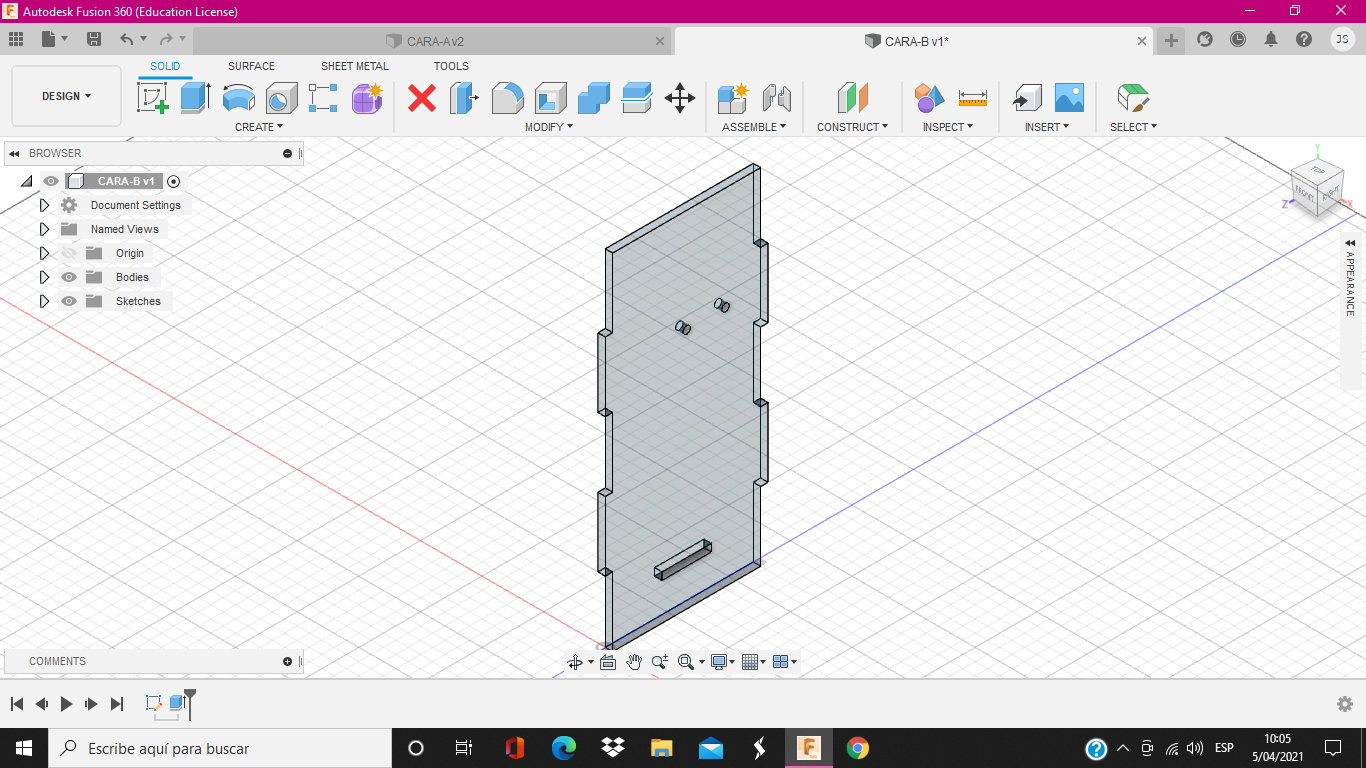
Task: Toggle visibility of Sketches folder
Action: 69,301
